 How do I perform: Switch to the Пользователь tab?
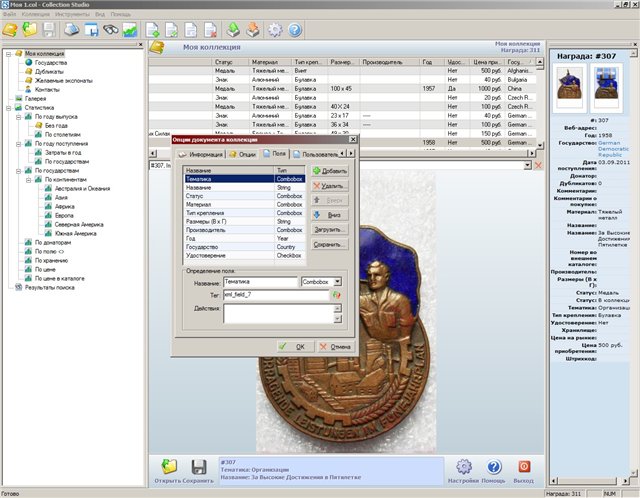pos(315,154)
